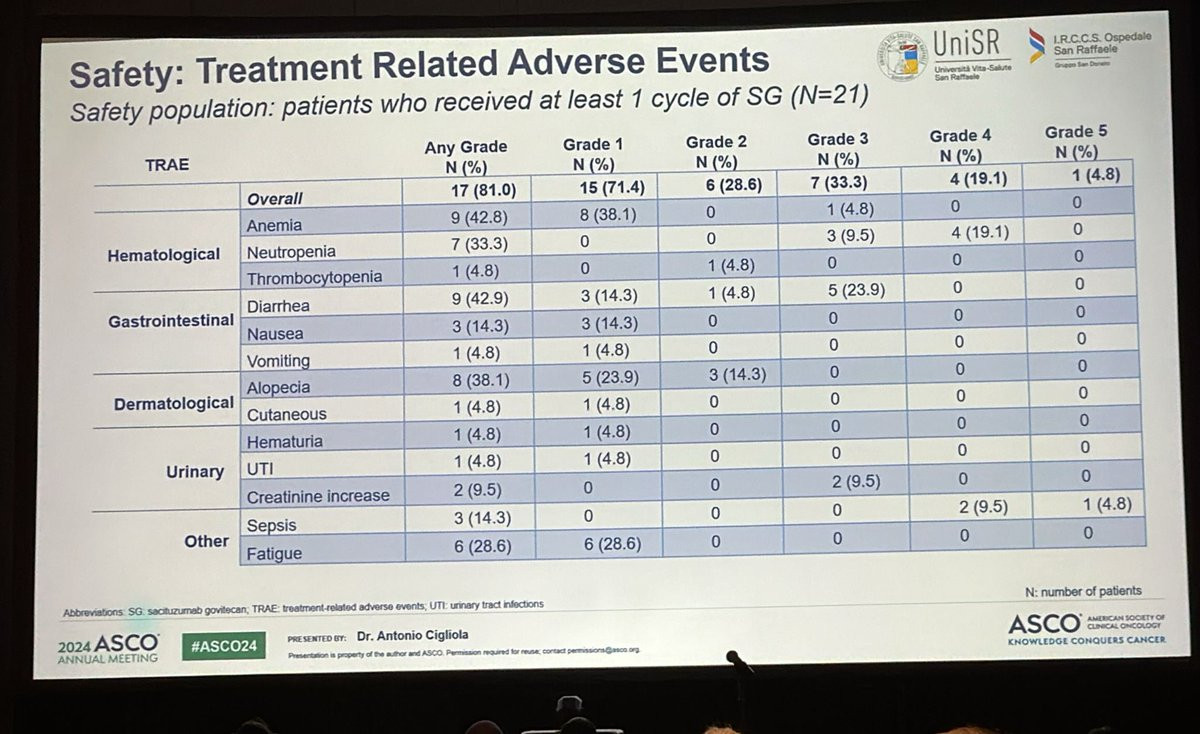Click the green #ASCO24 hashtag badge
This screenshot has height=734, width=1200.
pos(225,645)
